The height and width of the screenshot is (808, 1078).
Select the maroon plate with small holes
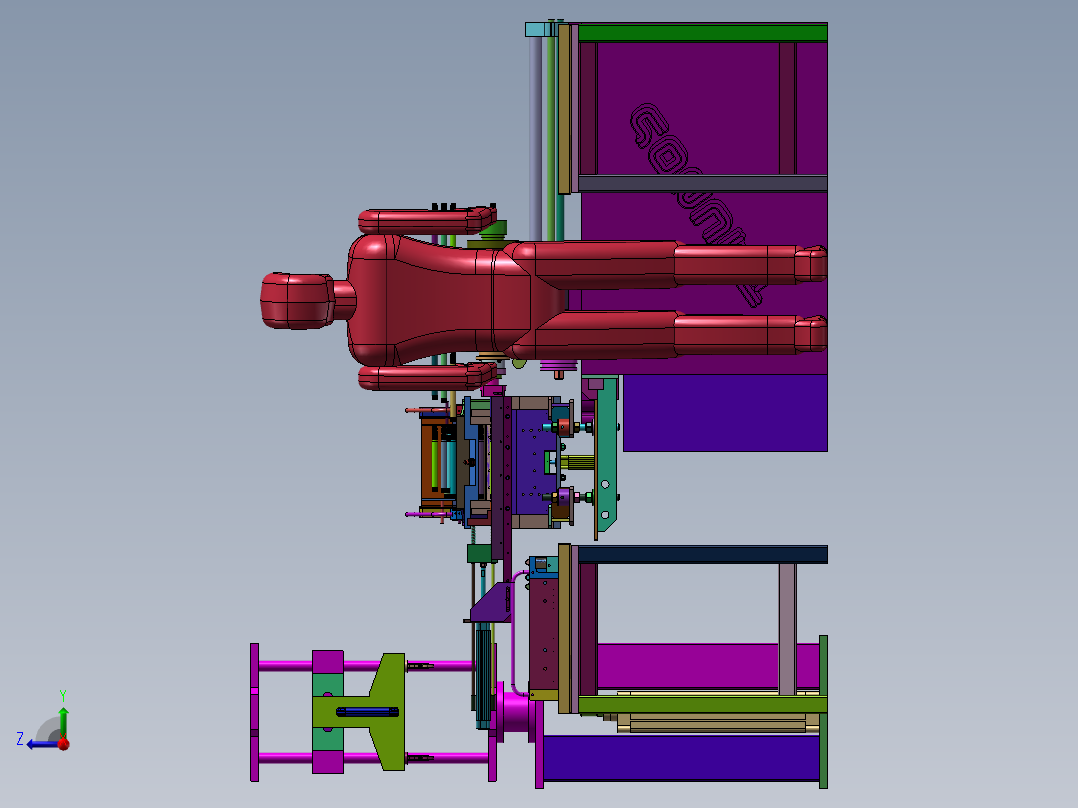[x=544, y=636]
